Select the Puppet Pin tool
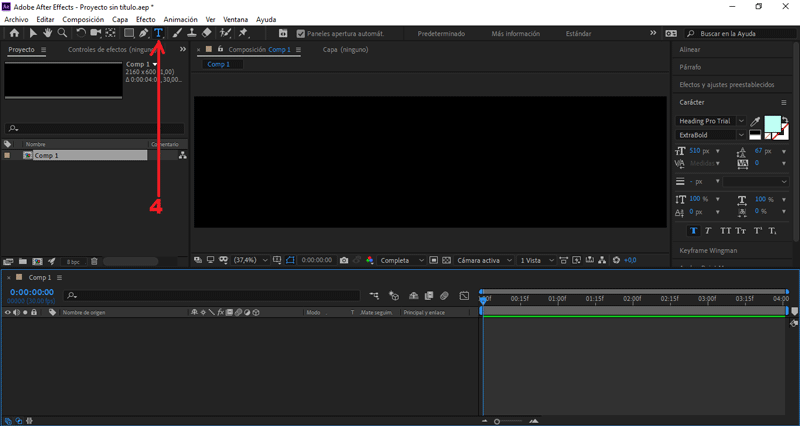 coord(243,33)
